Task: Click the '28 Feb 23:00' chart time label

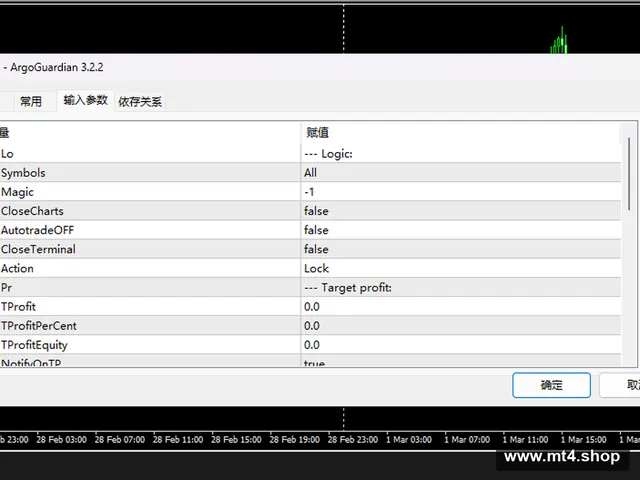Action: click(353, 440)
